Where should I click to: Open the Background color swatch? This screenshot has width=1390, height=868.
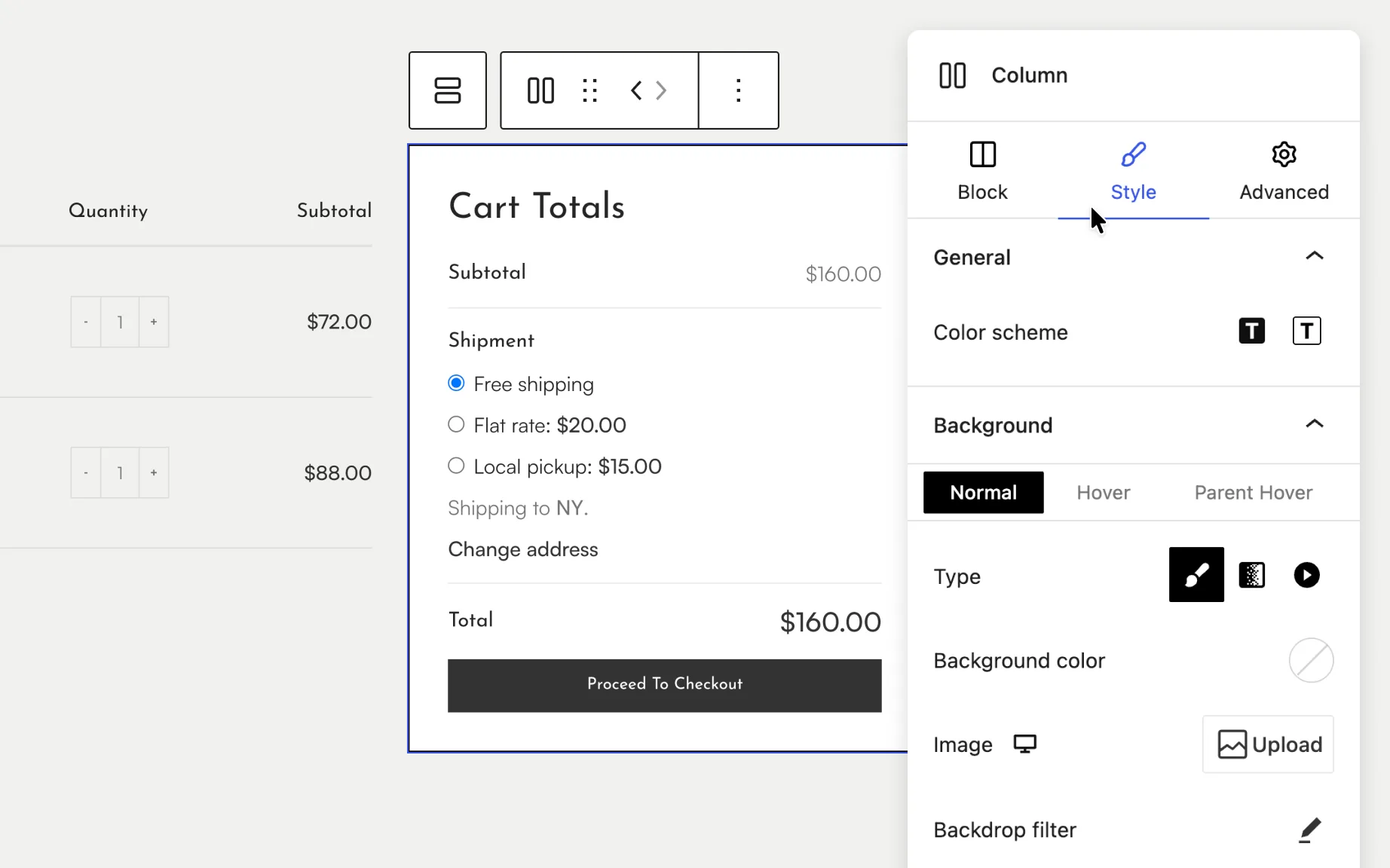pyautogui.click(x=1312, y=661)
